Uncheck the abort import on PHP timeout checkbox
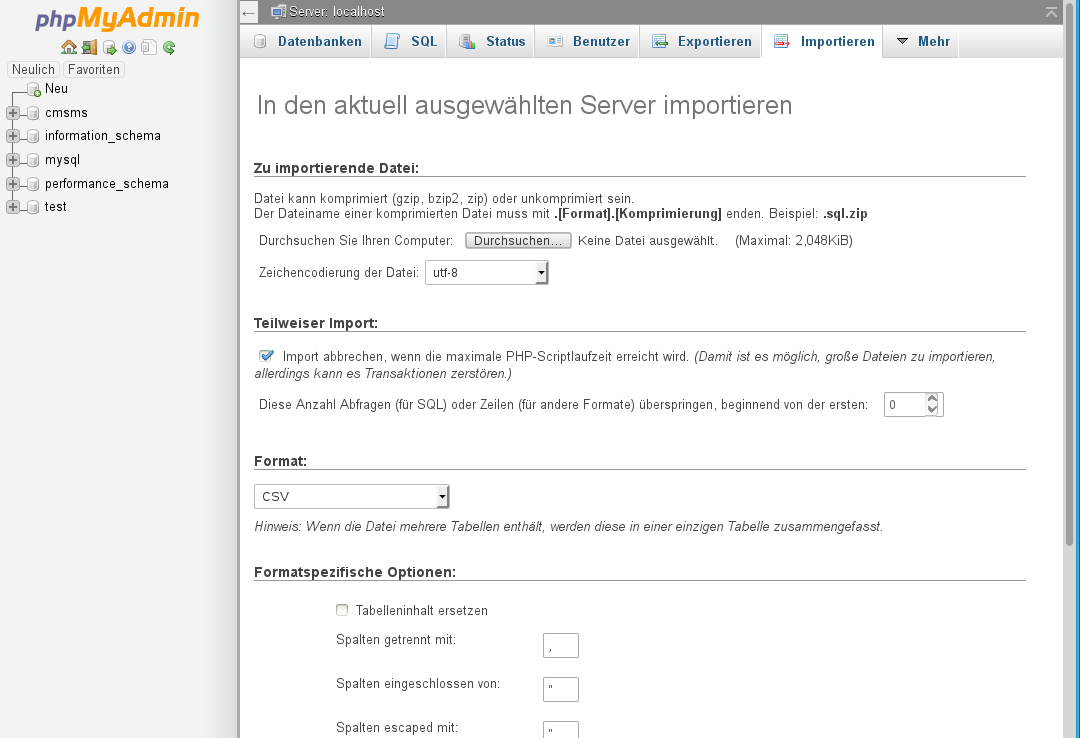1080x738 pixels. [266, 356]
